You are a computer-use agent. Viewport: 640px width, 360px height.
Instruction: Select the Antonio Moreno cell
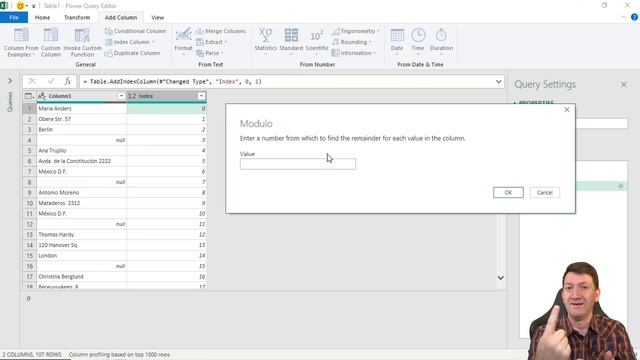tap(82, 193)
